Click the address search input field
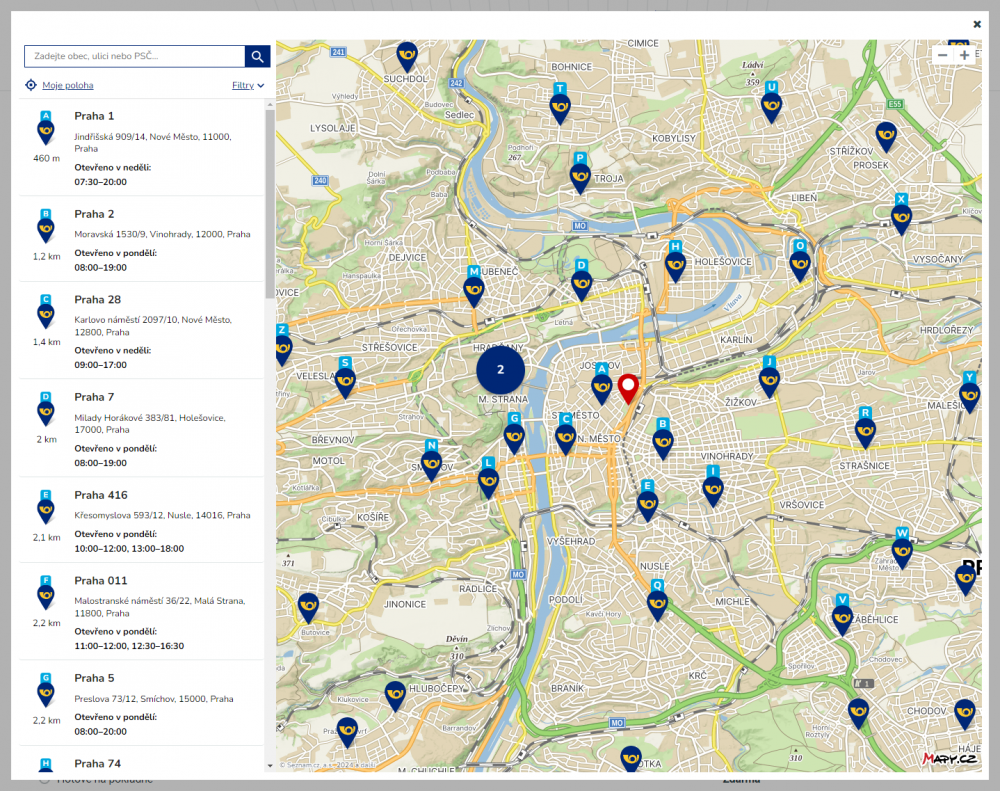 click(x=135, y=56)
